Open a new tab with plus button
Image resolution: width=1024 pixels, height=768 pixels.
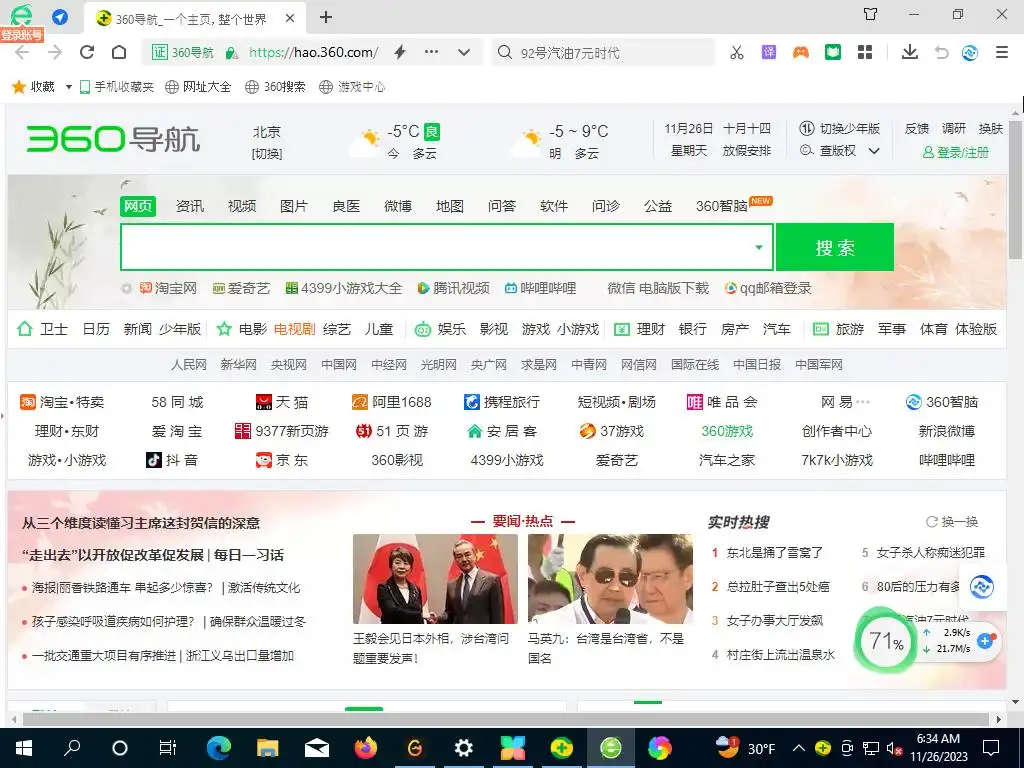(326, 17)
